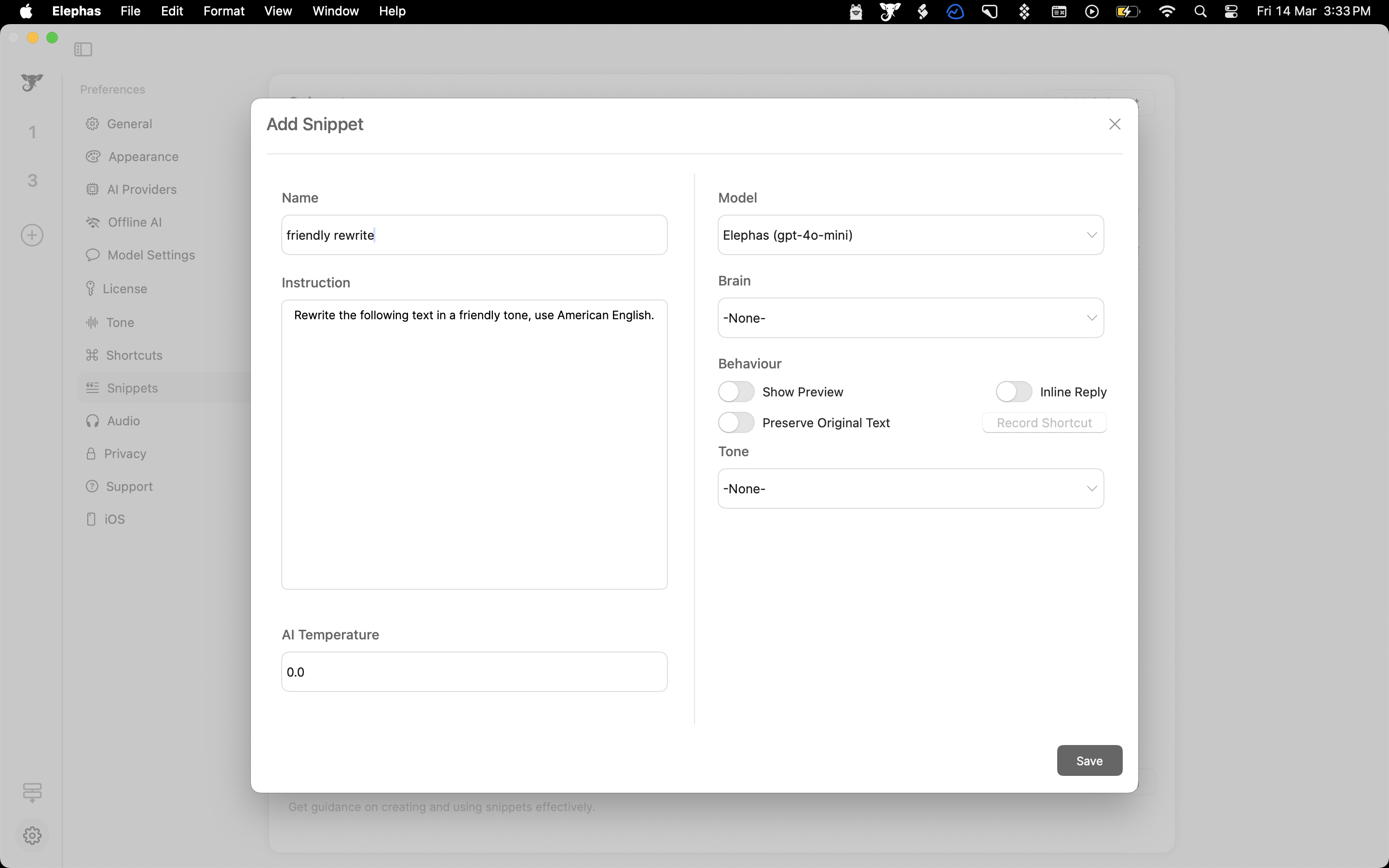This screenshot has width=1389, height=868.
Task: Click the iOS phone icon
Action: click(x=91, y=519)
